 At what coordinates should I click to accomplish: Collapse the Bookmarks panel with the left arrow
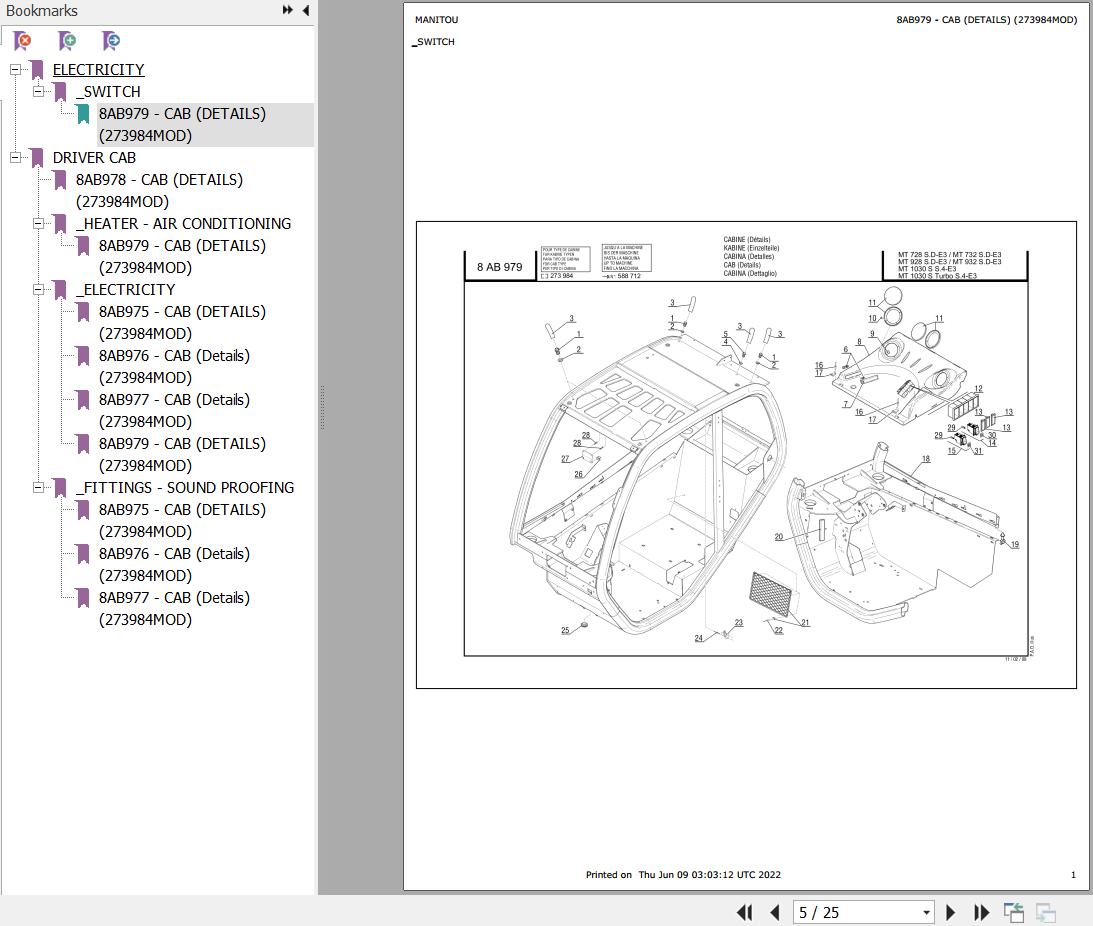tap(306, 10)
